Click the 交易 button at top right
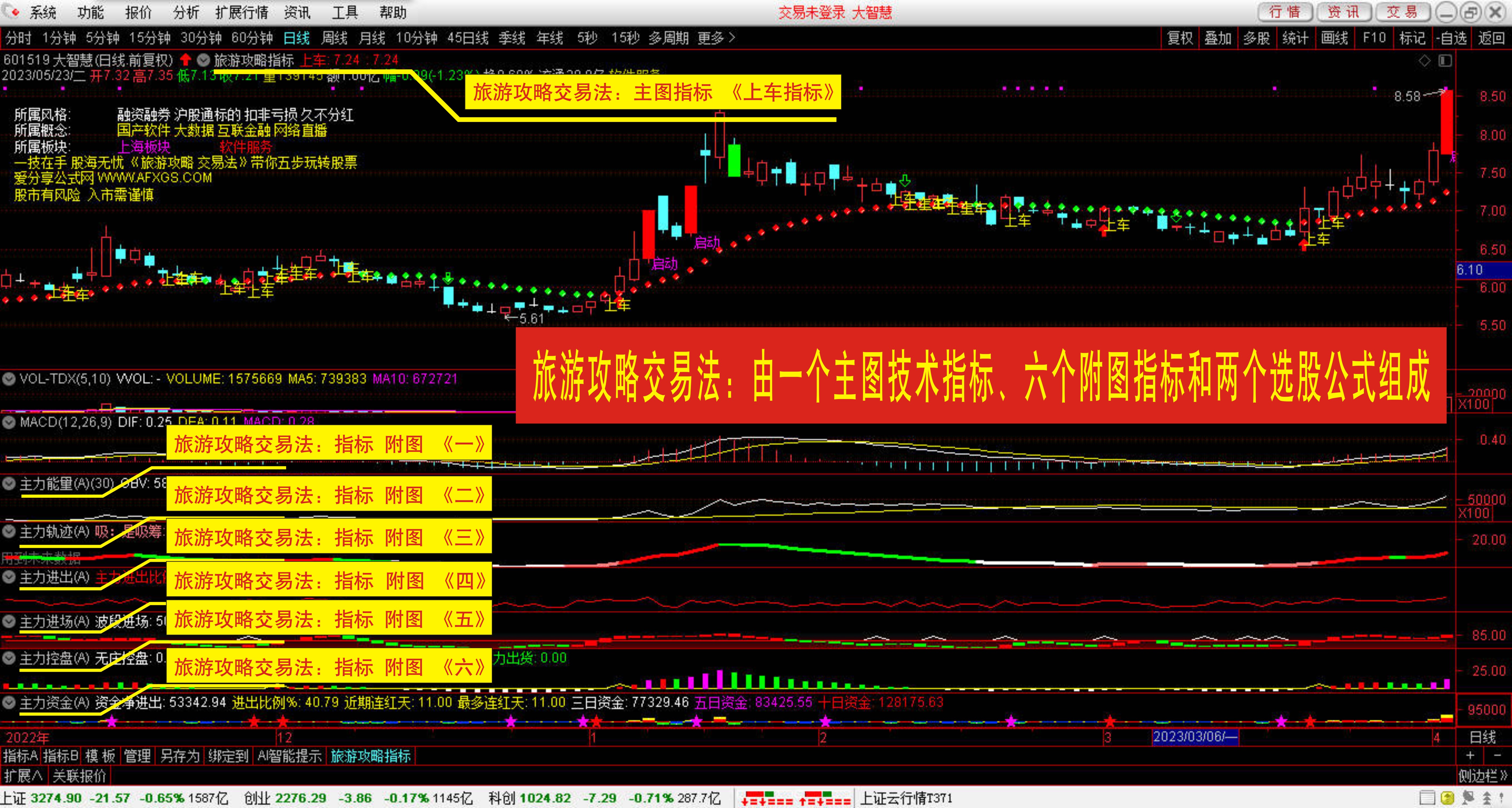 1402,12
